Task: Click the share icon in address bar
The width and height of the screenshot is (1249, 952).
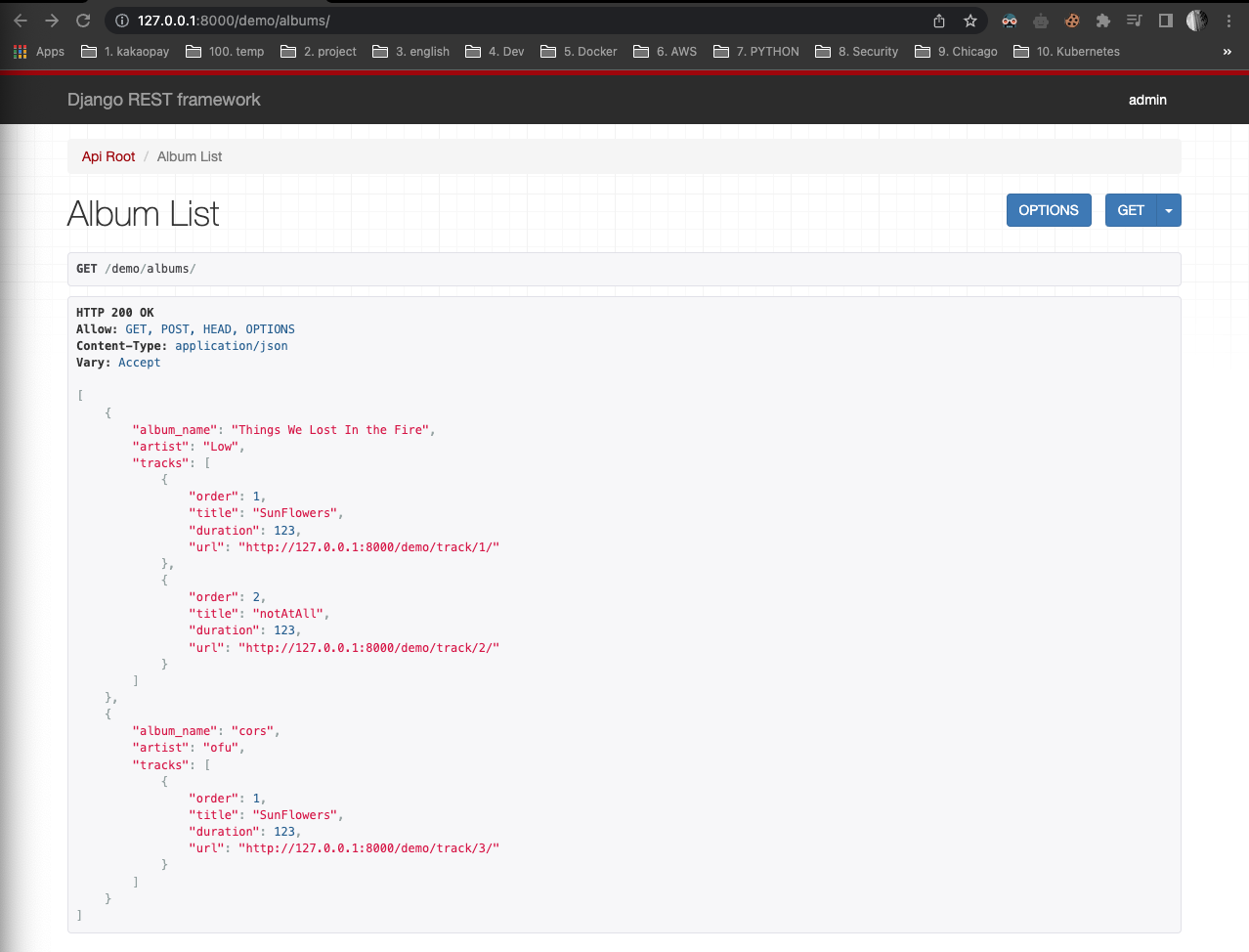Action: (x=939, y=21)
